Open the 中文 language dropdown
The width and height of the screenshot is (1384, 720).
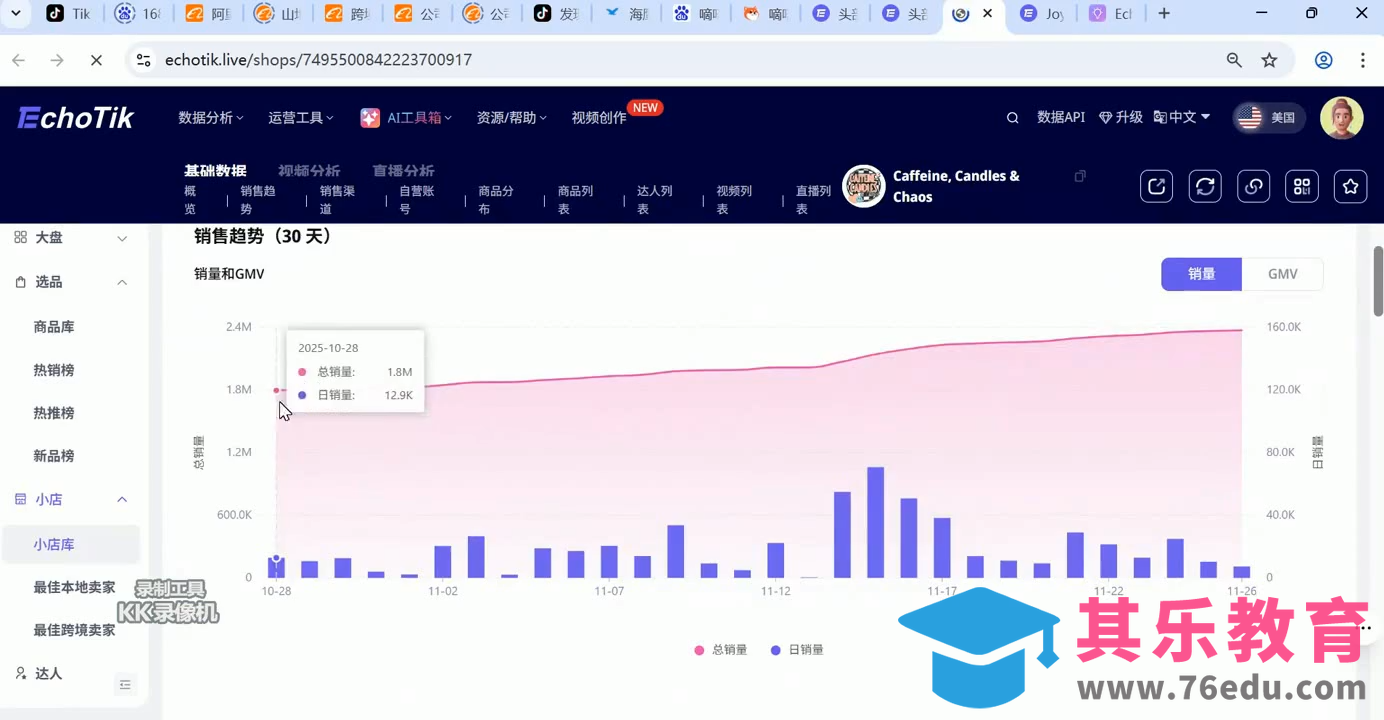coord(1181,117)
